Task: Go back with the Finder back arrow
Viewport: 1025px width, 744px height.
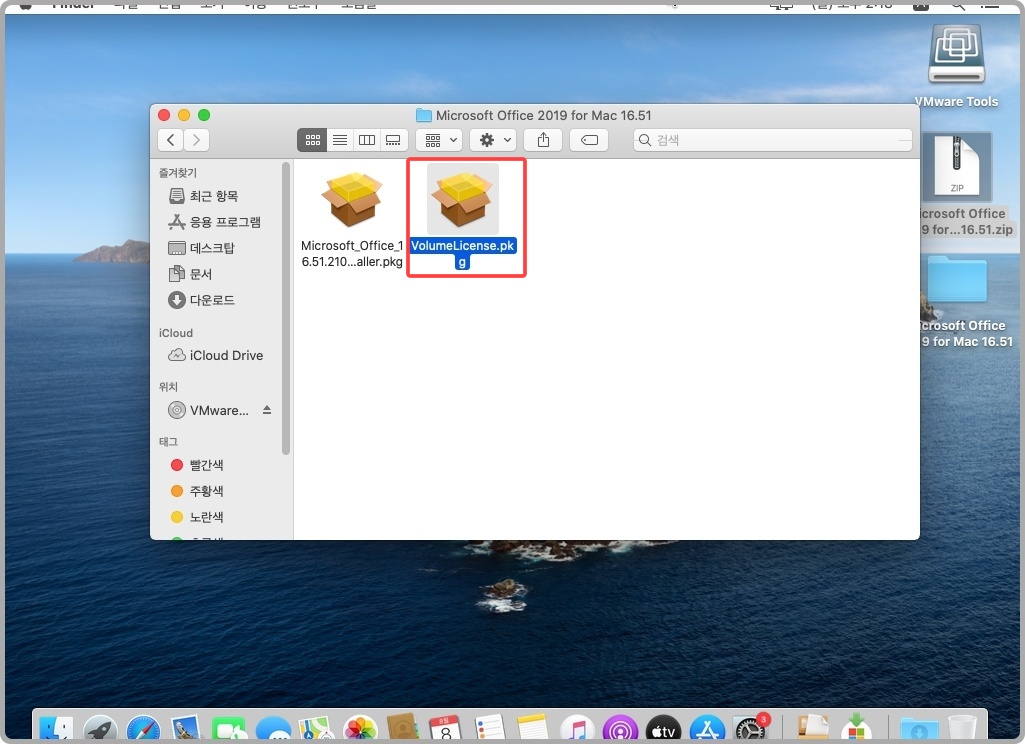Action: [x=170, y=140]
